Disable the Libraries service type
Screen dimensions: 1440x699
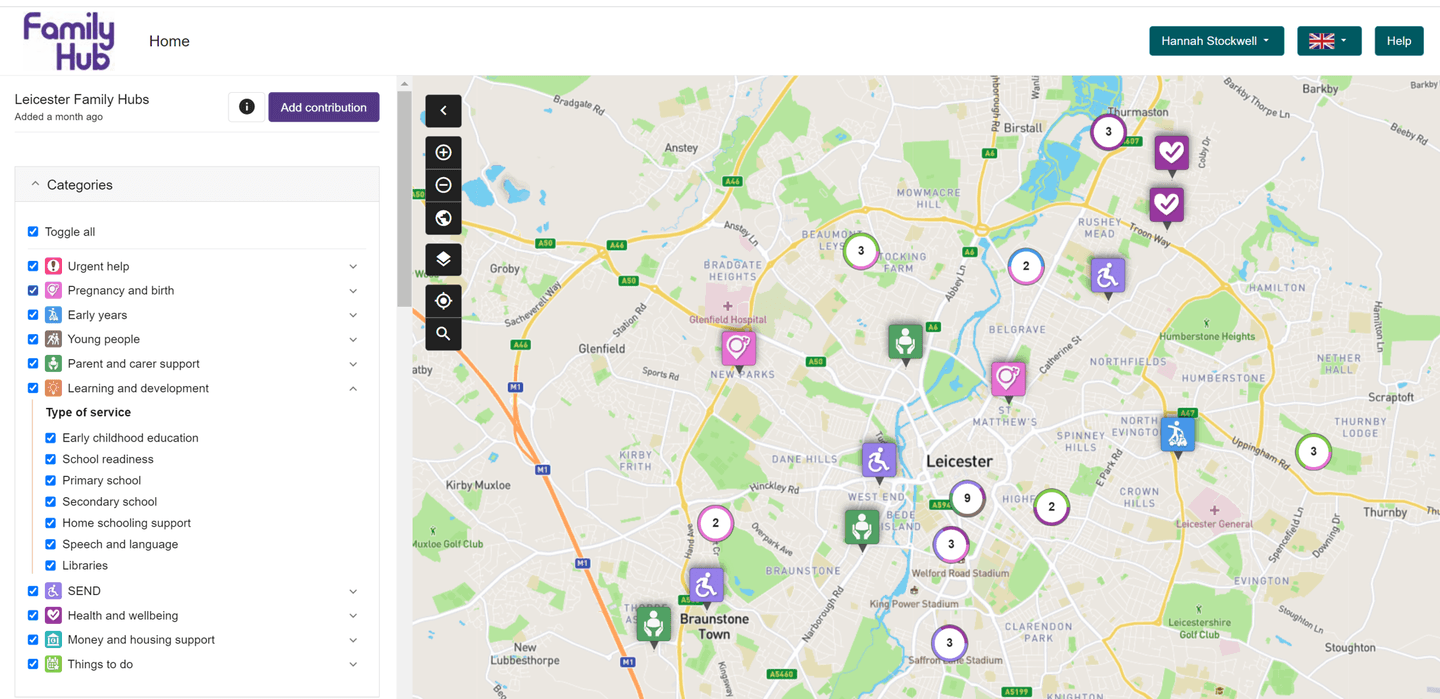coord(51,566)
